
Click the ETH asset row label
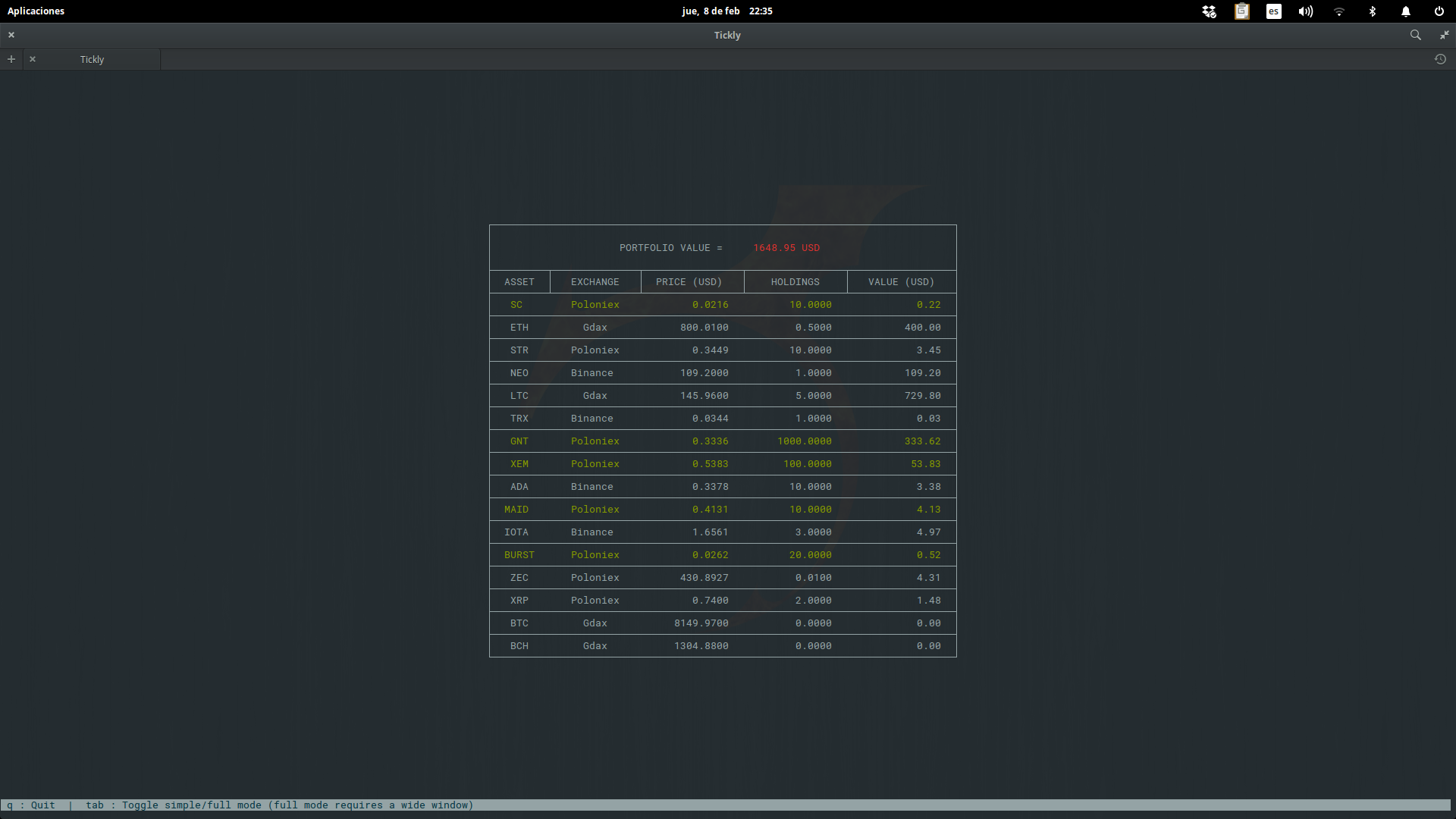coord(519,328)
